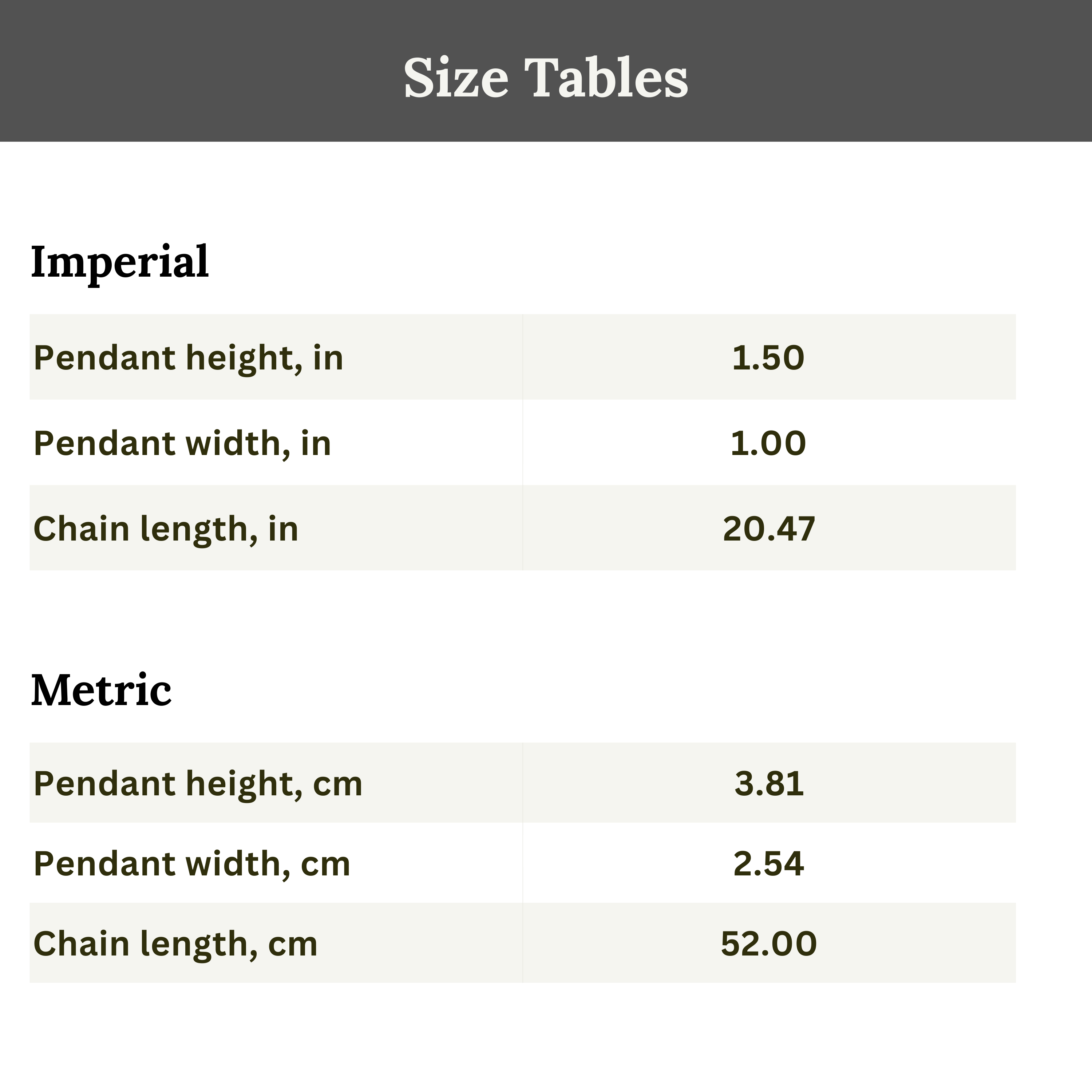1092x1092 pixels.
Task: Select the Metric section heading
Action: (x=101, y=690)
